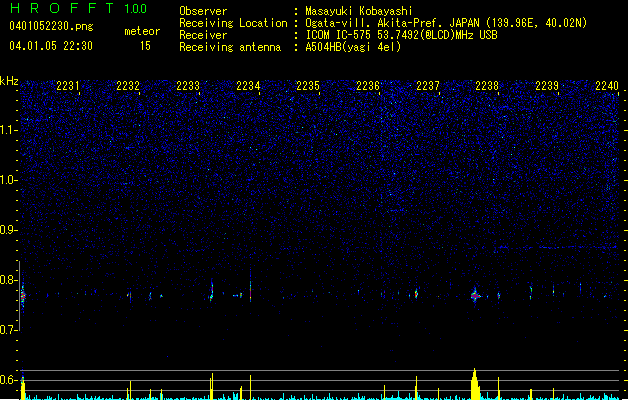
Task: Click the tall vertical echo streak near 2234
Action: pyautogui.click(x=250, y=286)
